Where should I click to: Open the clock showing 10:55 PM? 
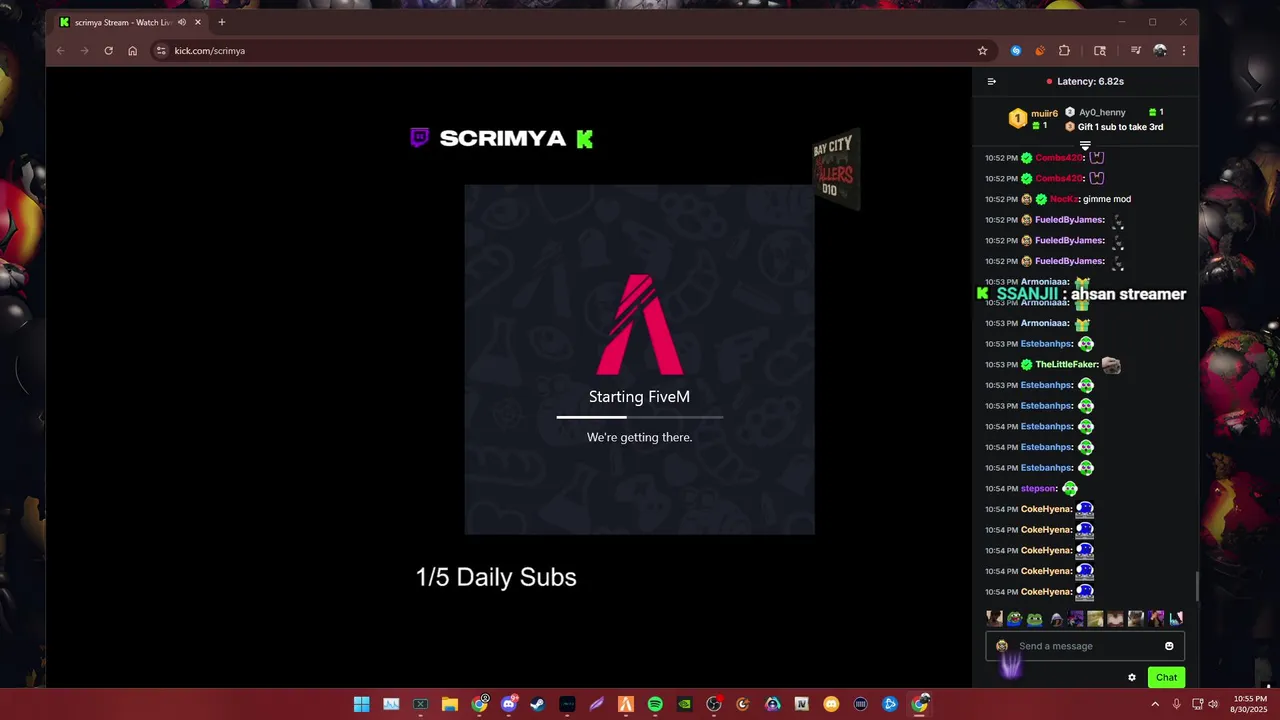click(x=1250, y=704)
